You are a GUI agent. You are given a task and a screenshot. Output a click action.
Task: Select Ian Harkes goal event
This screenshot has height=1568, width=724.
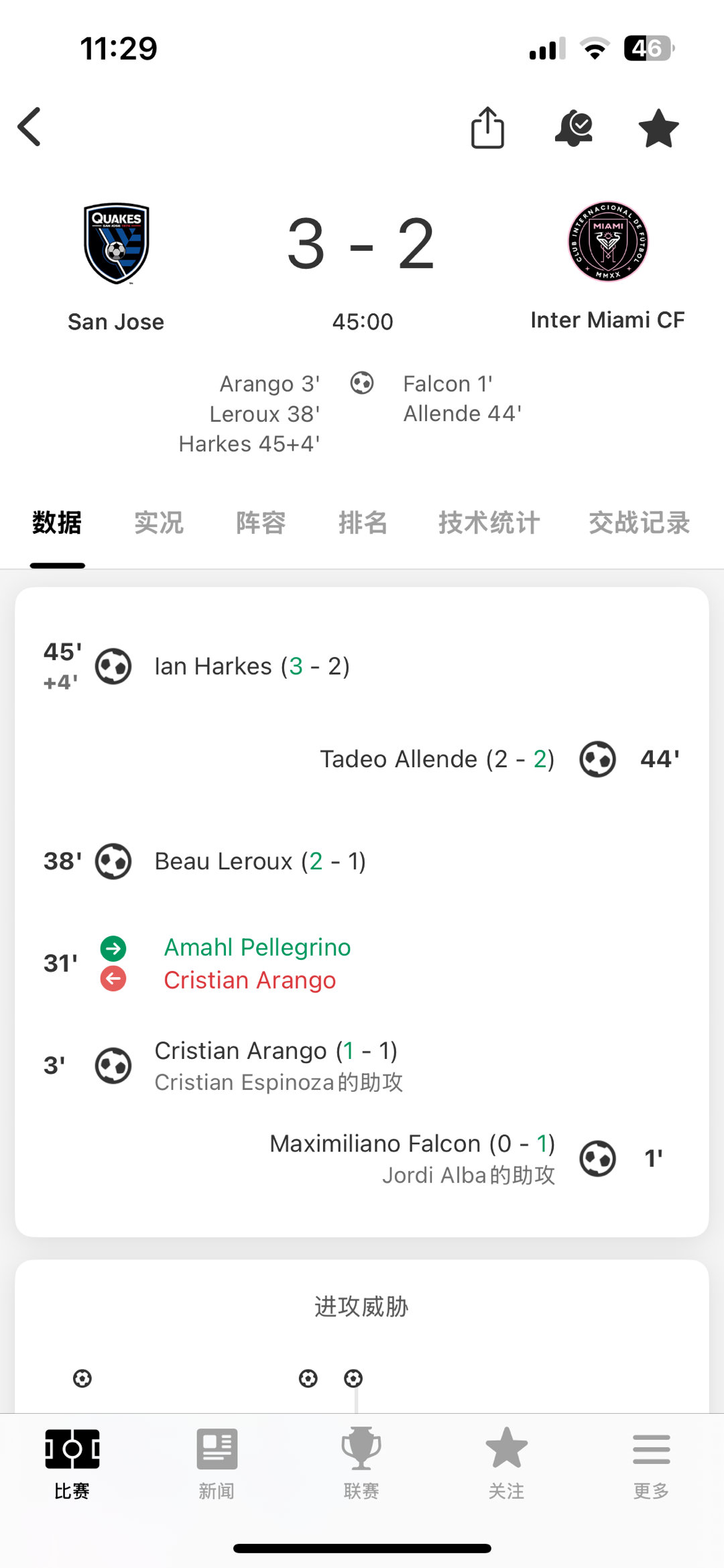pyautogui.click(x=252, y=667)
